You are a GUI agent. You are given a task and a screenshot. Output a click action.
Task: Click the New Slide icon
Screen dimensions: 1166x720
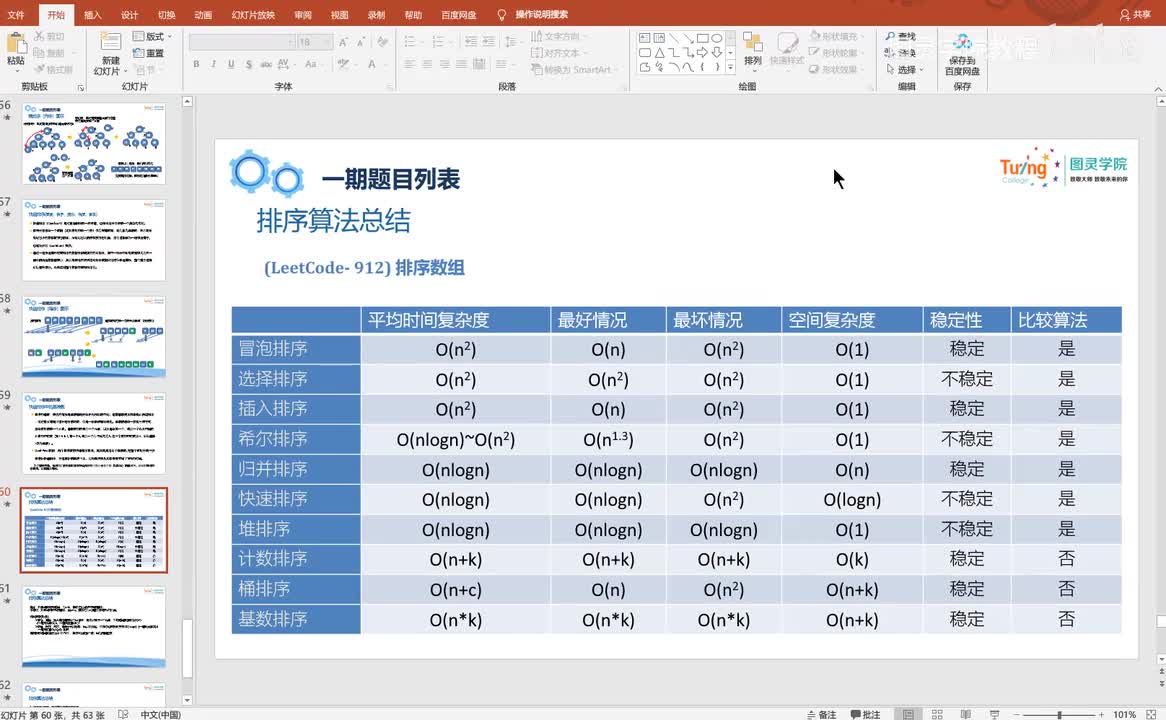(x=111, y=43)
